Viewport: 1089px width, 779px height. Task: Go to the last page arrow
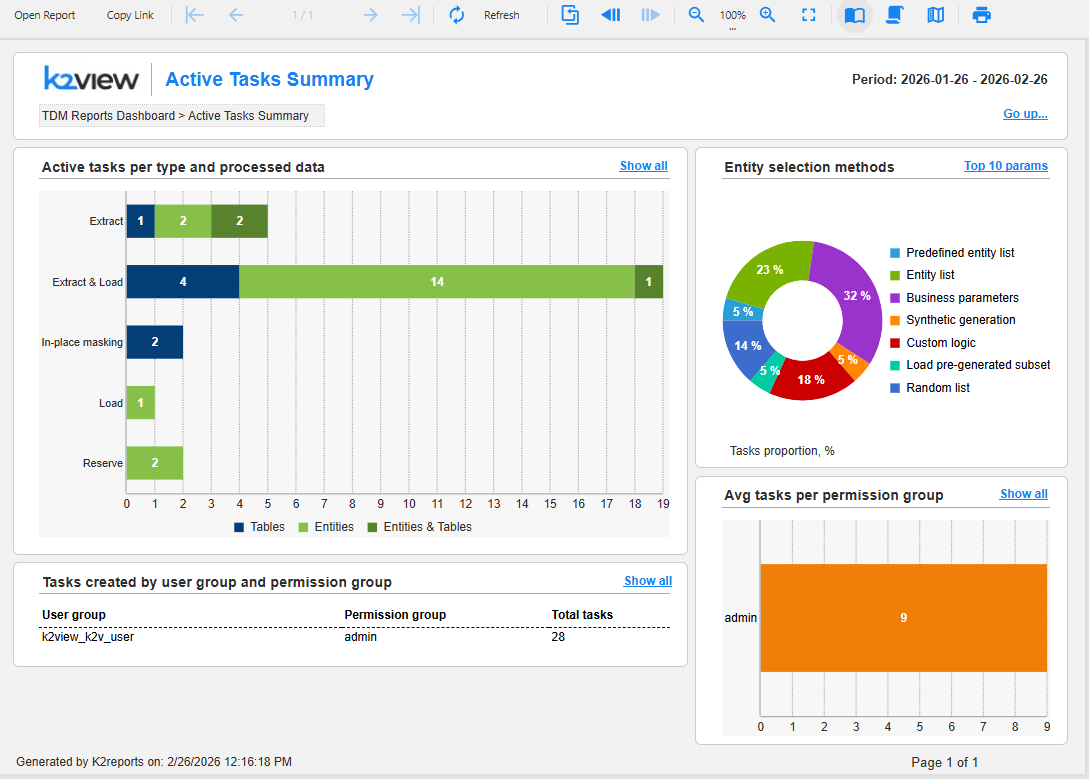pos(410,15)
